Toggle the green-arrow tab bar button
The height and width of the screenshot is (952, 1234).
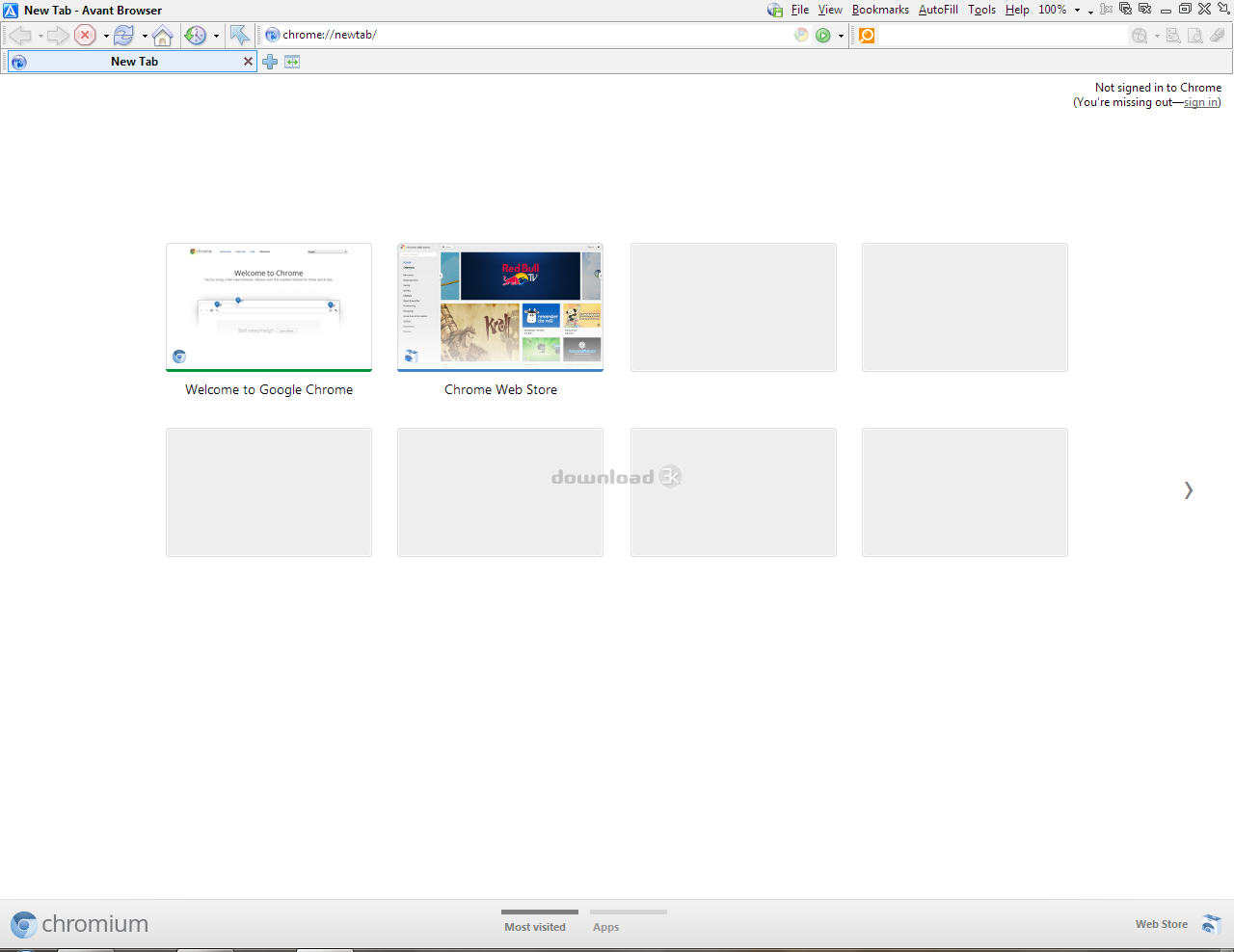tap(292, 62)
